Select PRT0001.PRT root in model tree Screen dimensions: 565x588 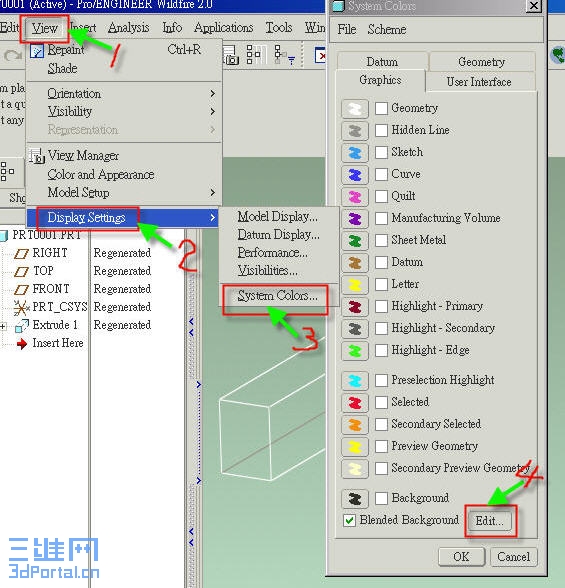click(x=46, y=235)
